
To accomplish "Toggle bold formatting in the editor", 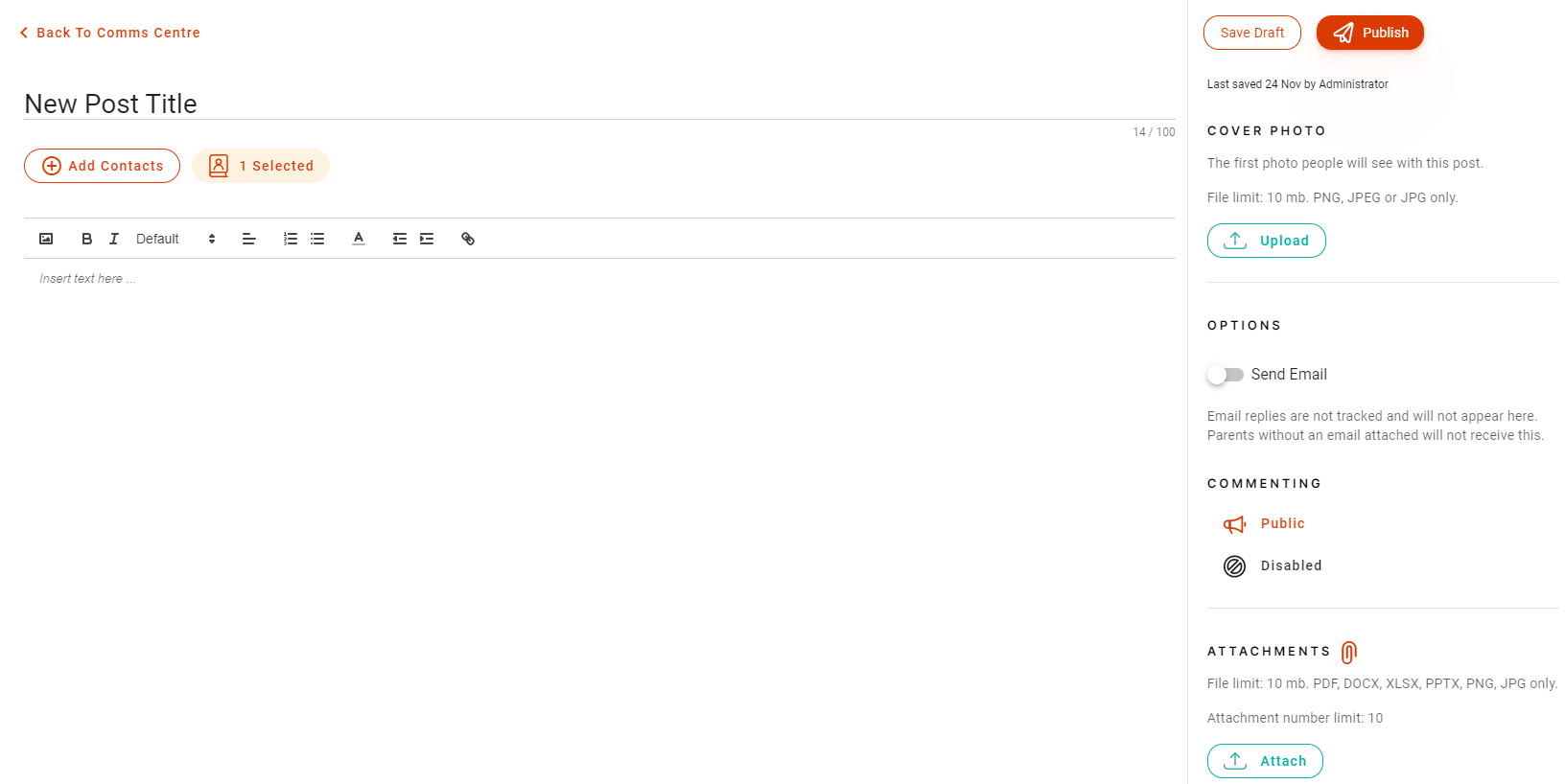I will 86,239.
